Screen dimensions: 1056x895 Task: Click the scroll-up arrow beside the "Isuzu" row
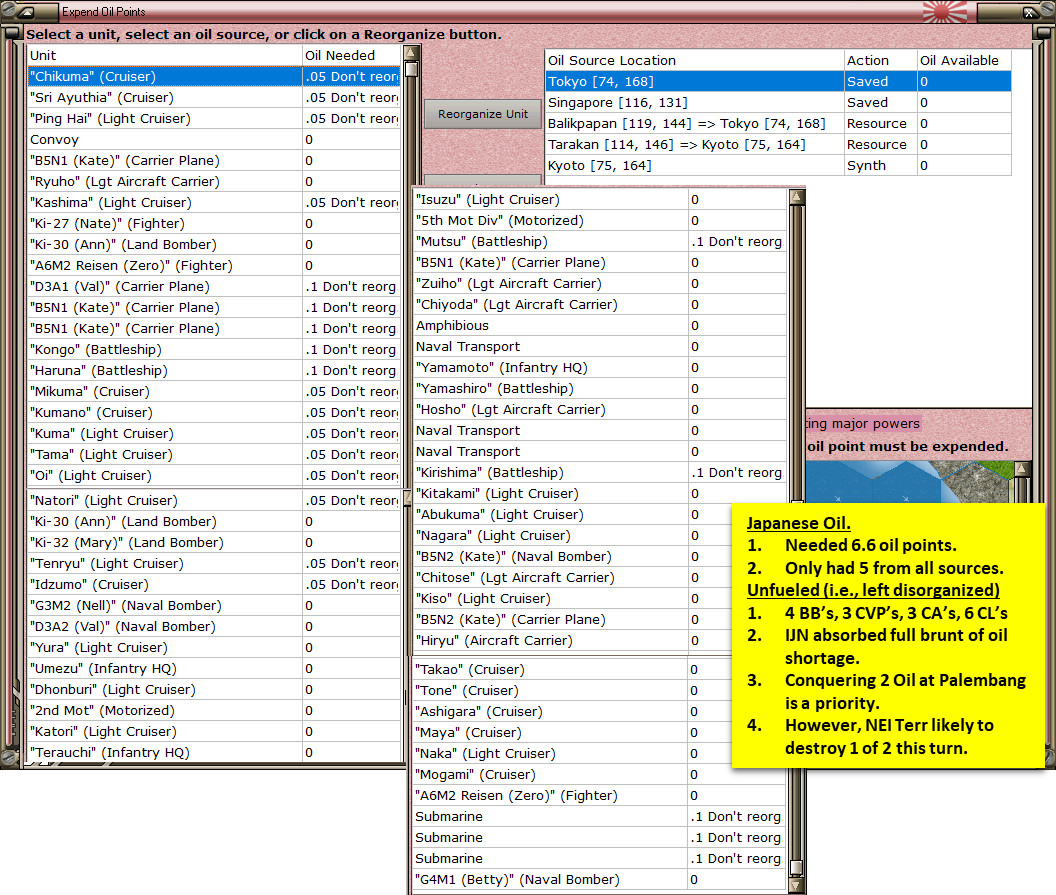click(x=797, y=197)
